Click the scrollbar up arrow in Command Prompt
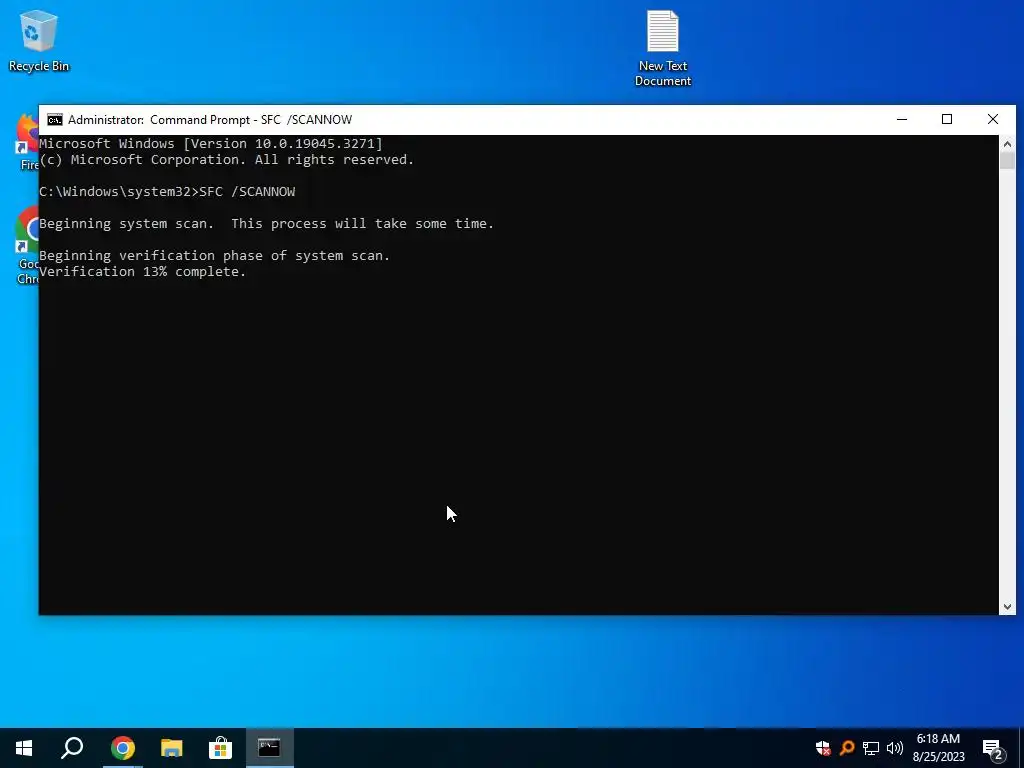Viewport: 1024px width, 768px height. (1007, 144)
